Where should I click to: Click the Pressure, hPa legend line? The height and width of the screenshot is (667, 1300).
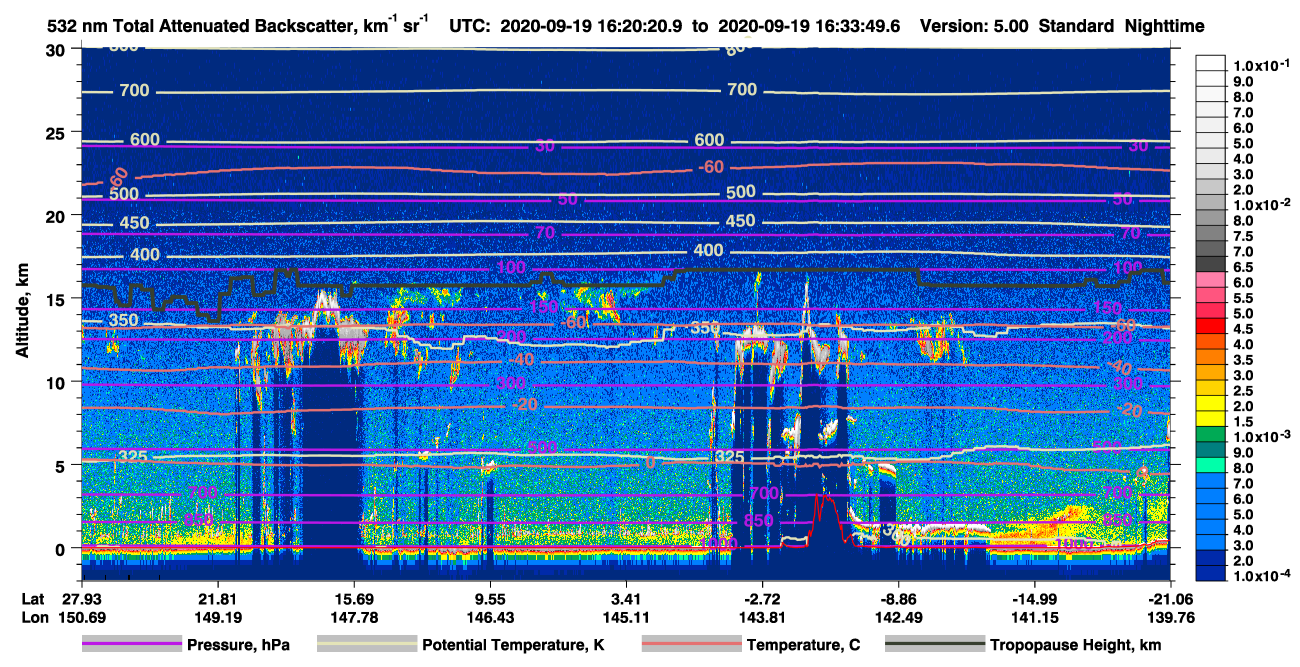[132, 645]
